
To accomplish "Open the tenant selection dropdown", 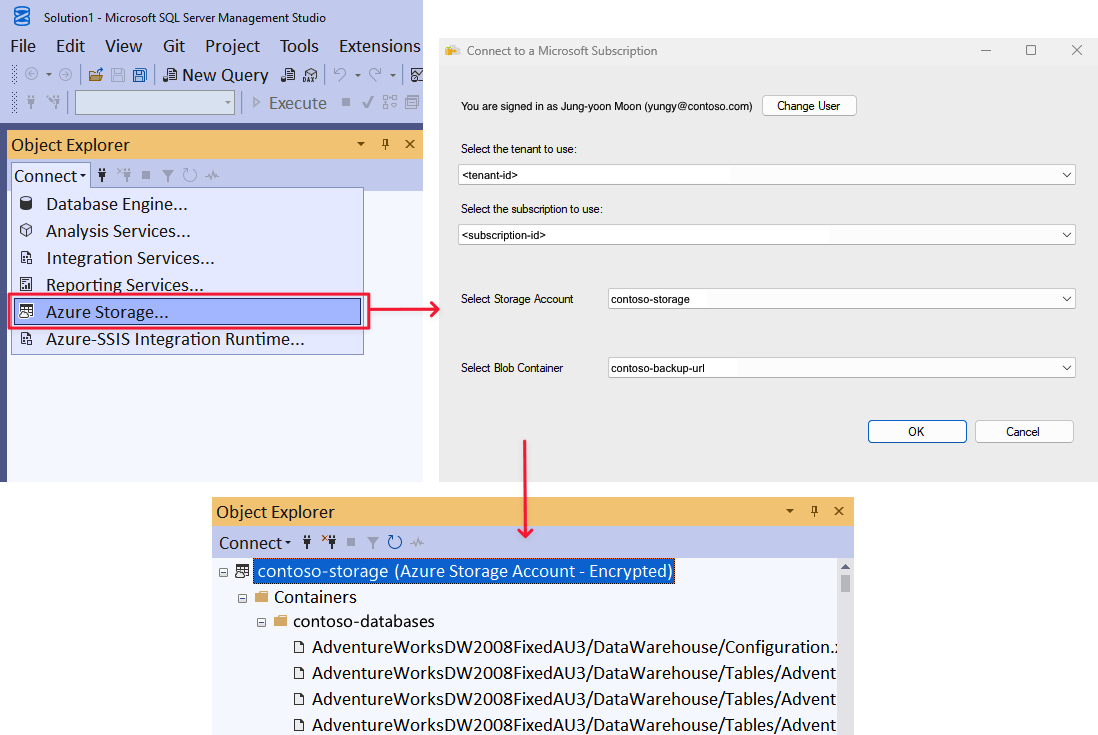I will [1065, 174].
